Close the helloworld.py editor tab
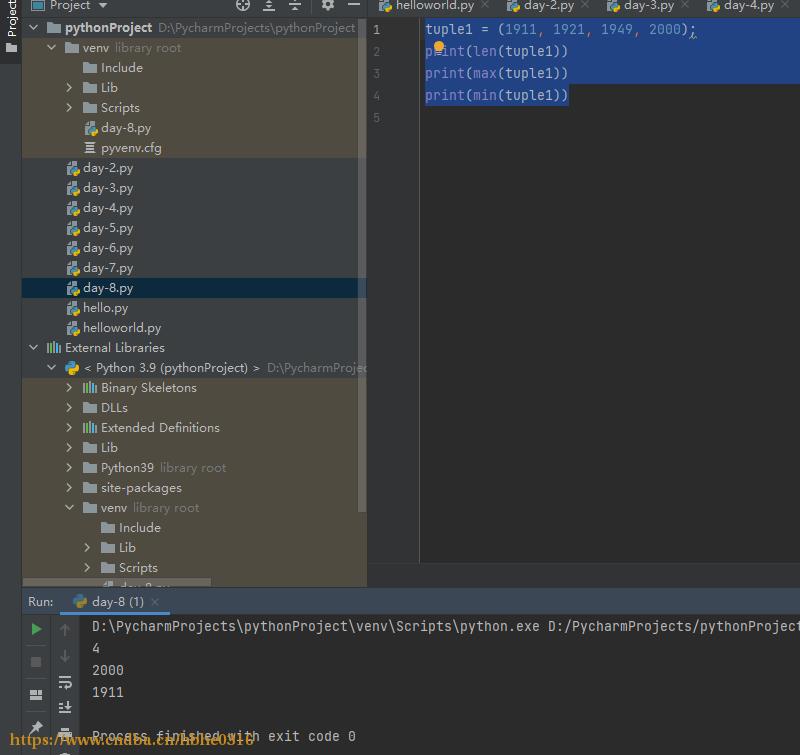Screen dimensions: 800x755 (485, 5)
